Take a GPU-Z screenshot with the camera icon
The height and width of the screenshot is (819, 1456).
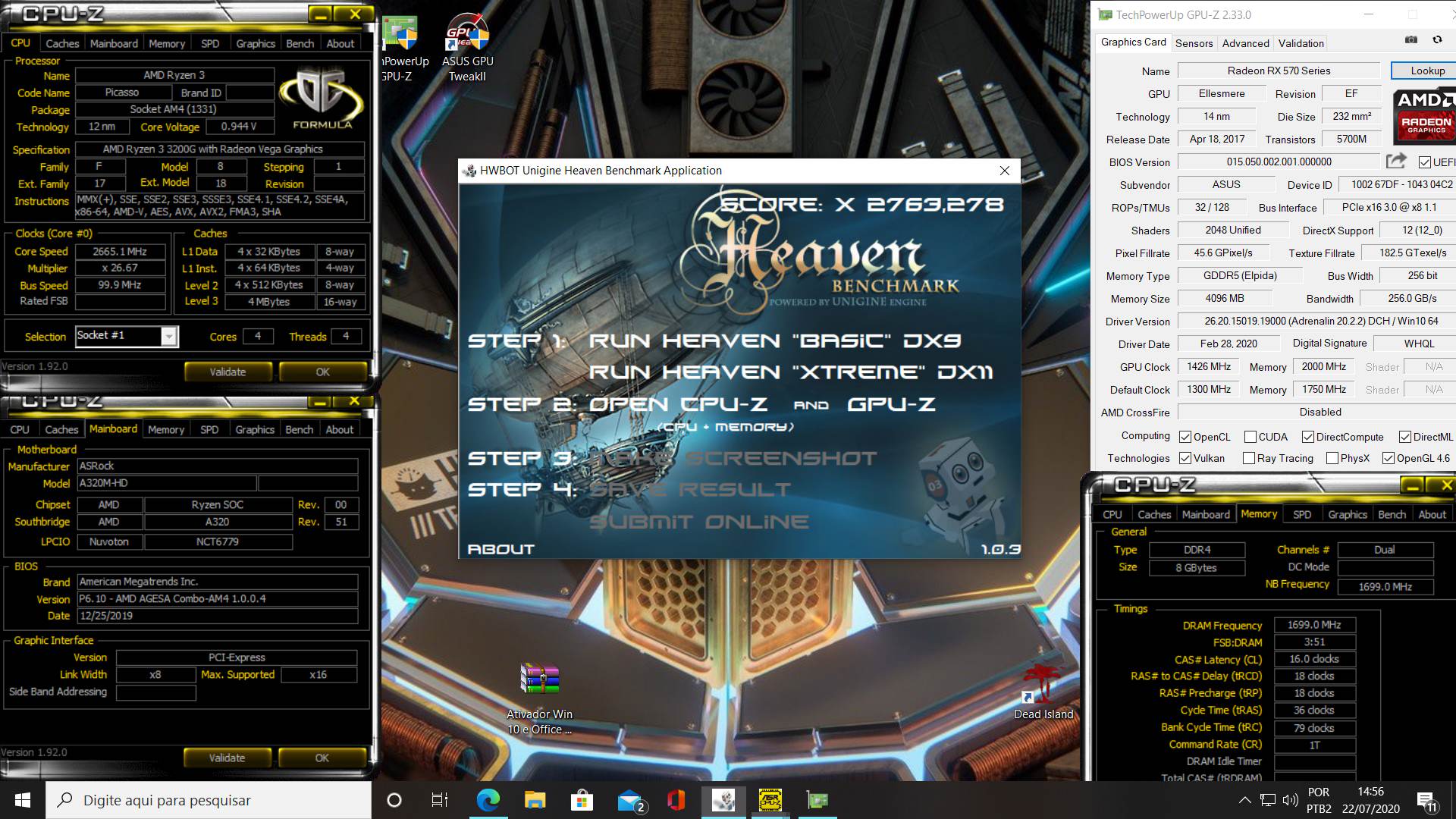click(x=1410, y=40)
